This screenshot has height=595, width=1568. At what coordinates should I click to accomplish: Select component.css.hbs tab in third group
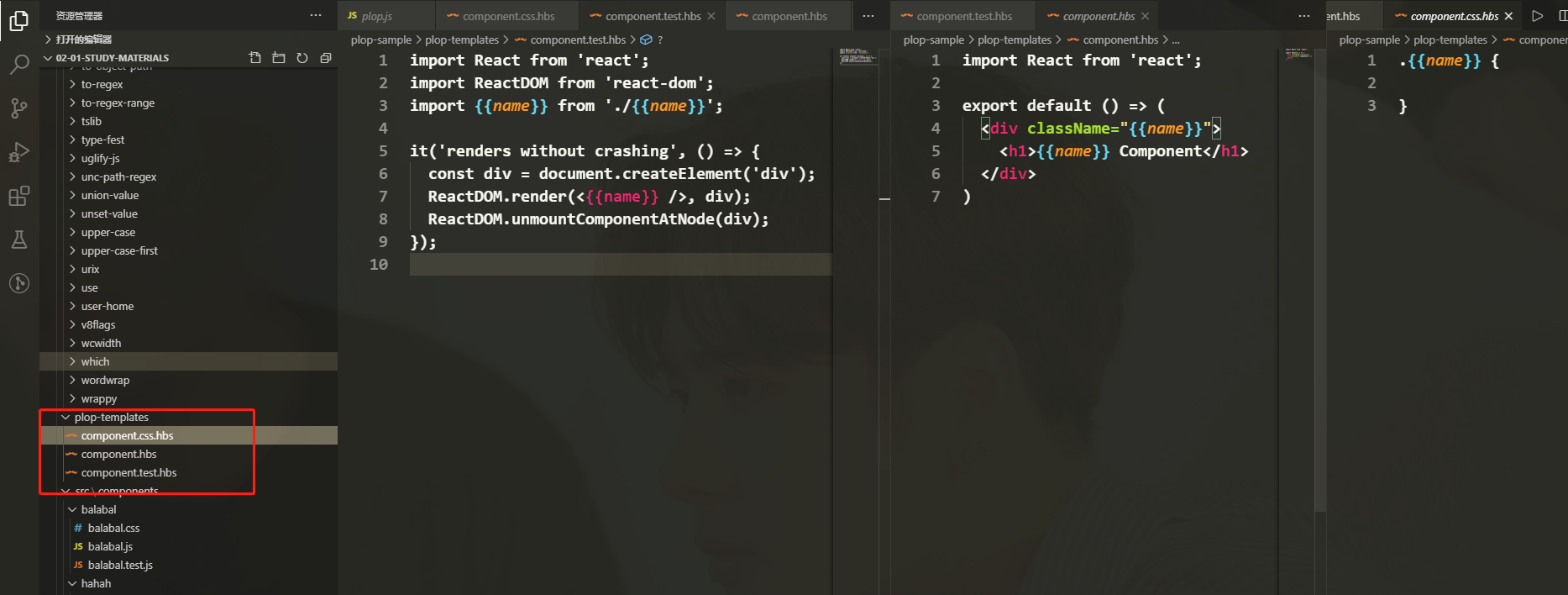pos(1453,16)
